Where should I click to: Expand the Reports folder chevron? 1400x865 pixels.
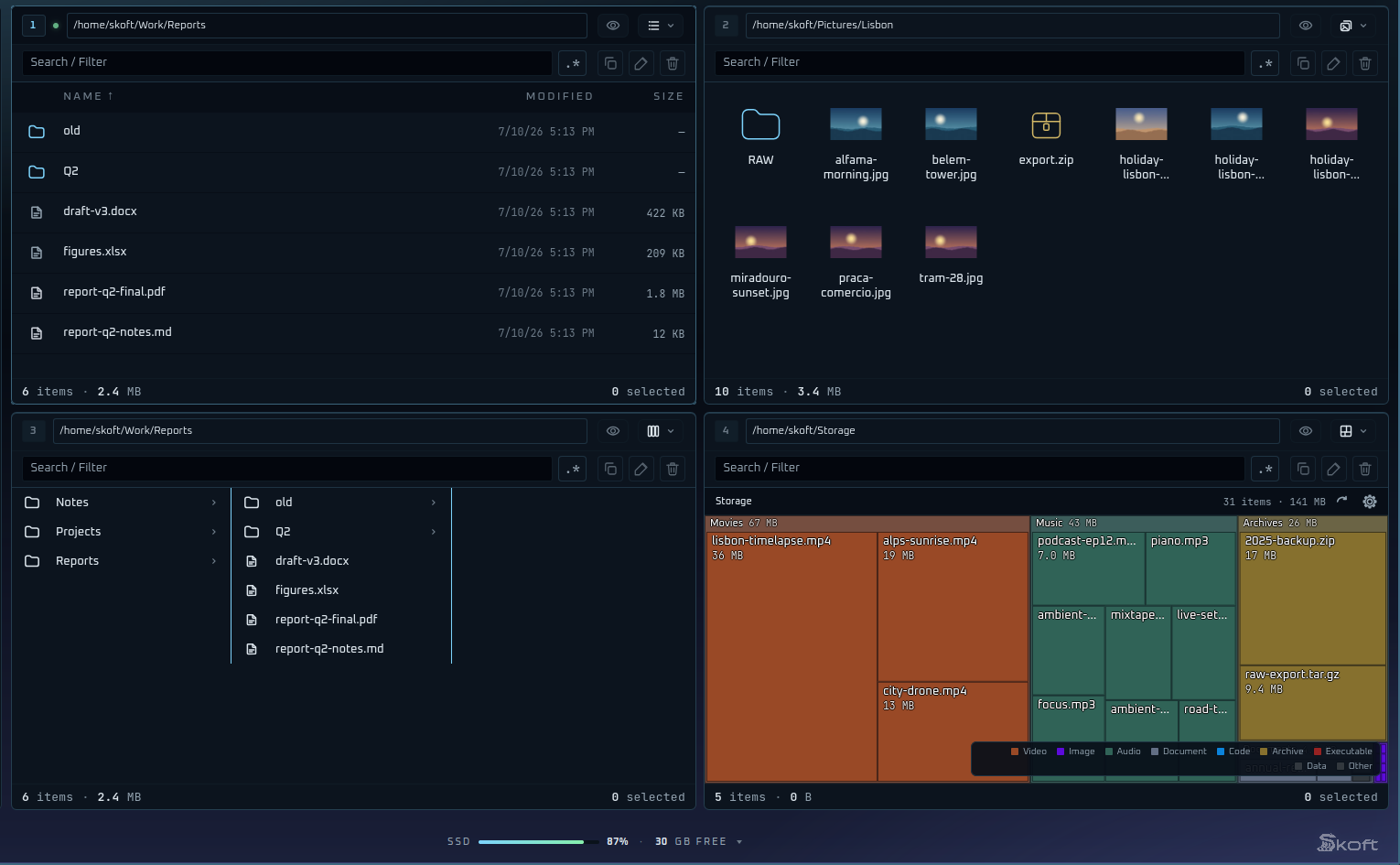tap(214, 561)
